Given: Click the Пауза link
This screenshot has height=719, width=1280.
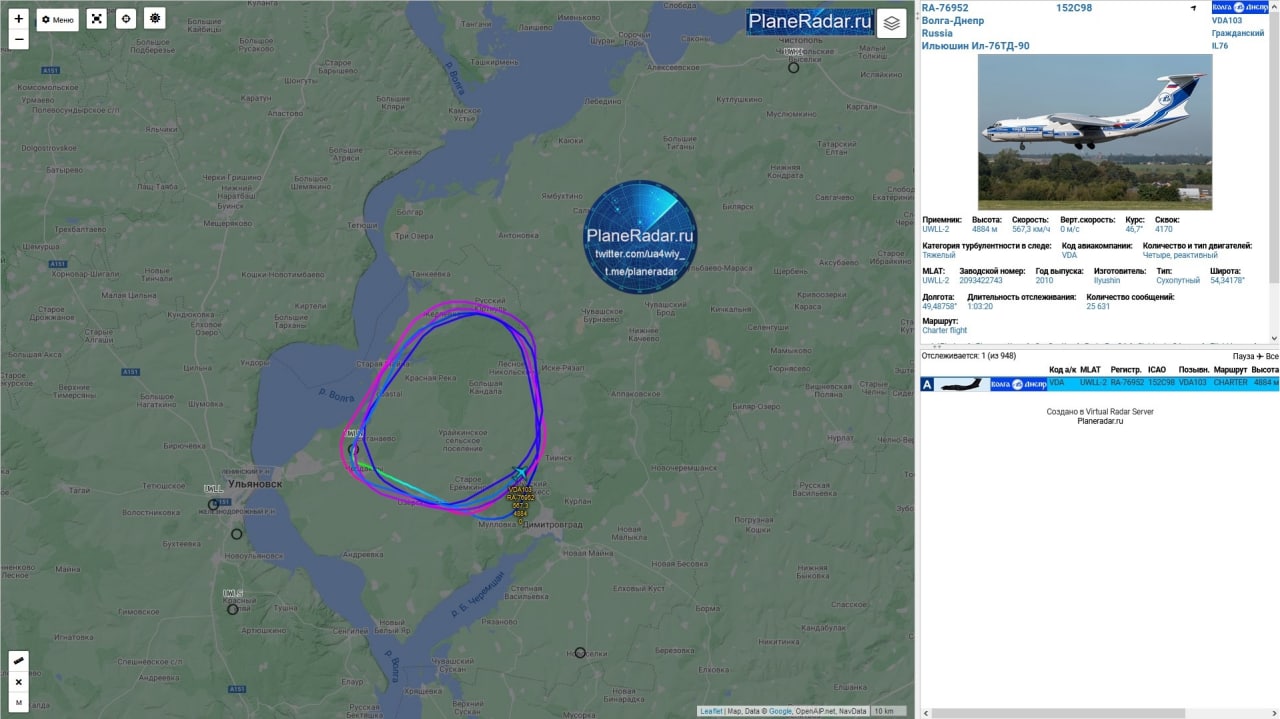Looking at the screenshot, I should (1243, 356).
